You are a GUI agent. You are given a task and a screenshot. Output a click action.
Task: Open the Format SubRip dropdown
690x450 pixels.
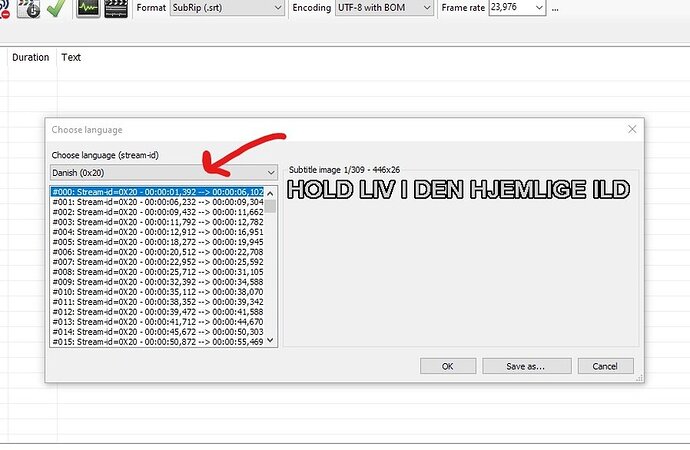(x=227, y=8)
